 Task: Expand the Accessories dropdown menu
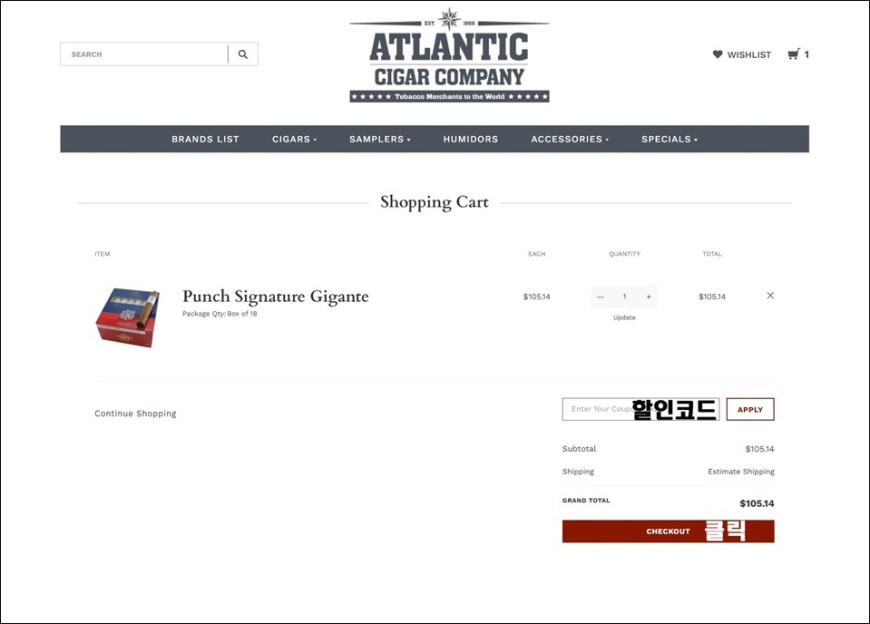[x=570, y=139]
